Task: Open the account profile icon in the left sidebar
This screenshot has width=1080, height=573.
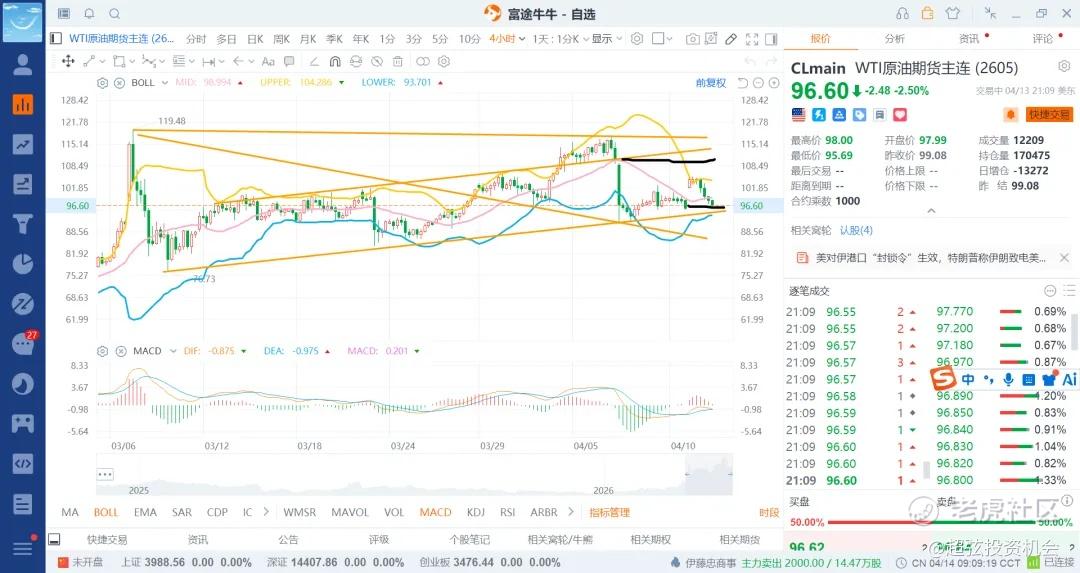Action: (x=23, y=65)
